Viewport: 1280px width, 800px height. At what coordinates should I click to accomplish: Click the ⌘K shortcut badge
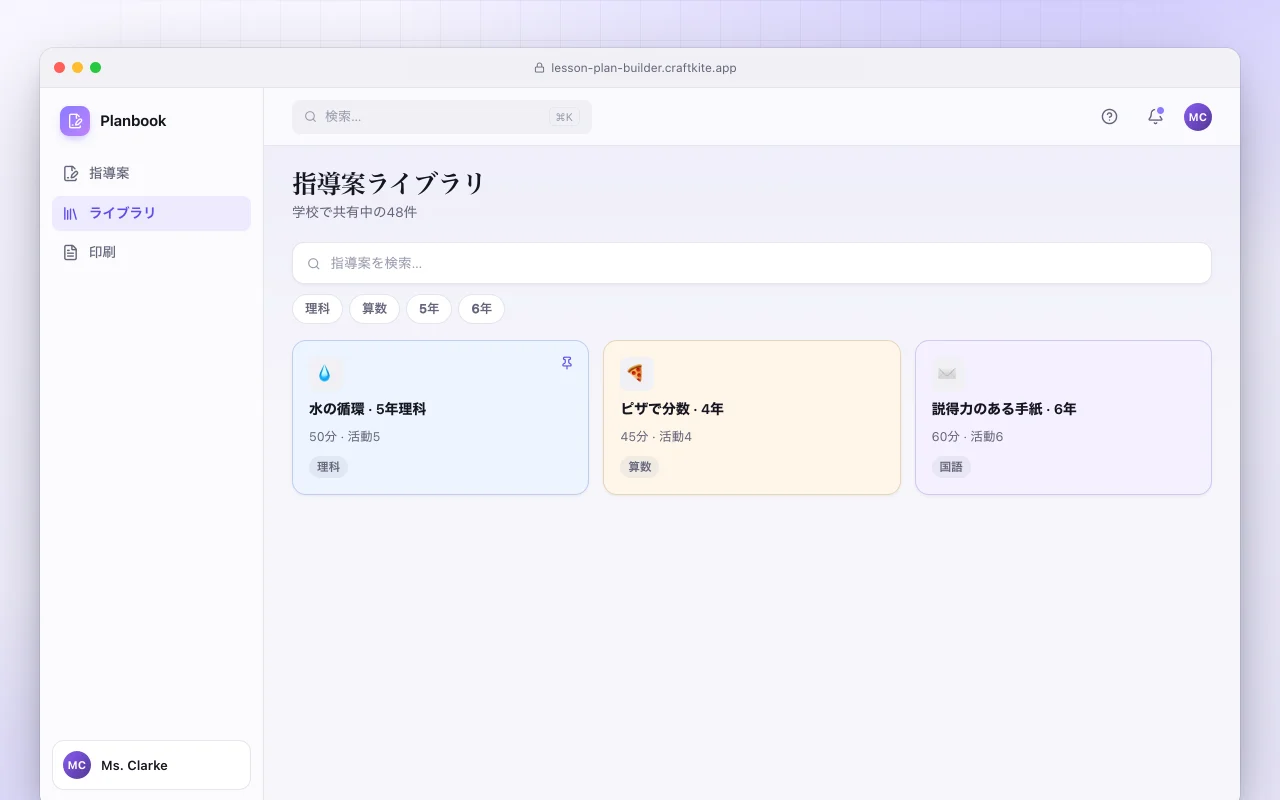coord(564,117)
